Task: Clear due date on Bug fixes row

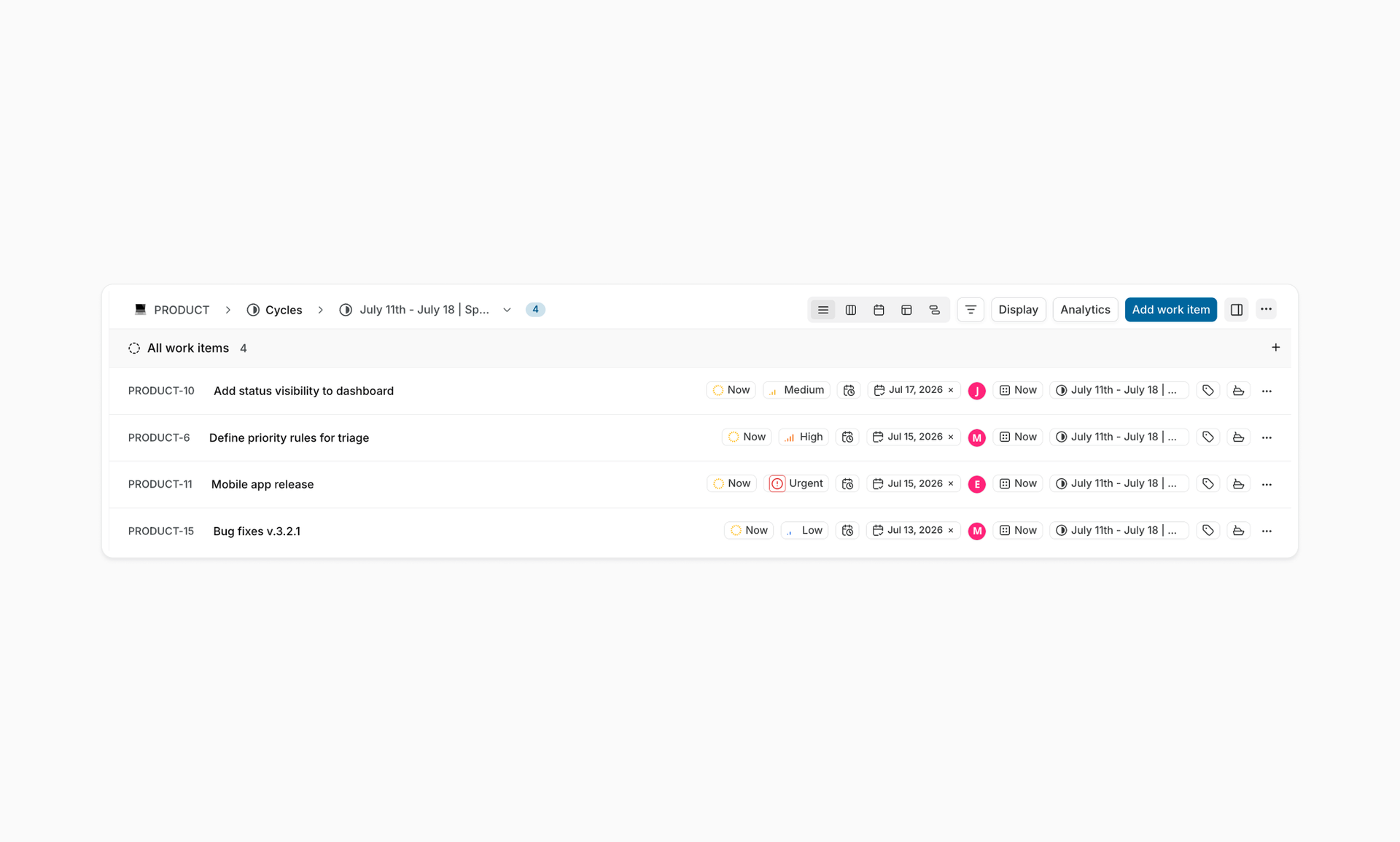Action: point(951,530)
